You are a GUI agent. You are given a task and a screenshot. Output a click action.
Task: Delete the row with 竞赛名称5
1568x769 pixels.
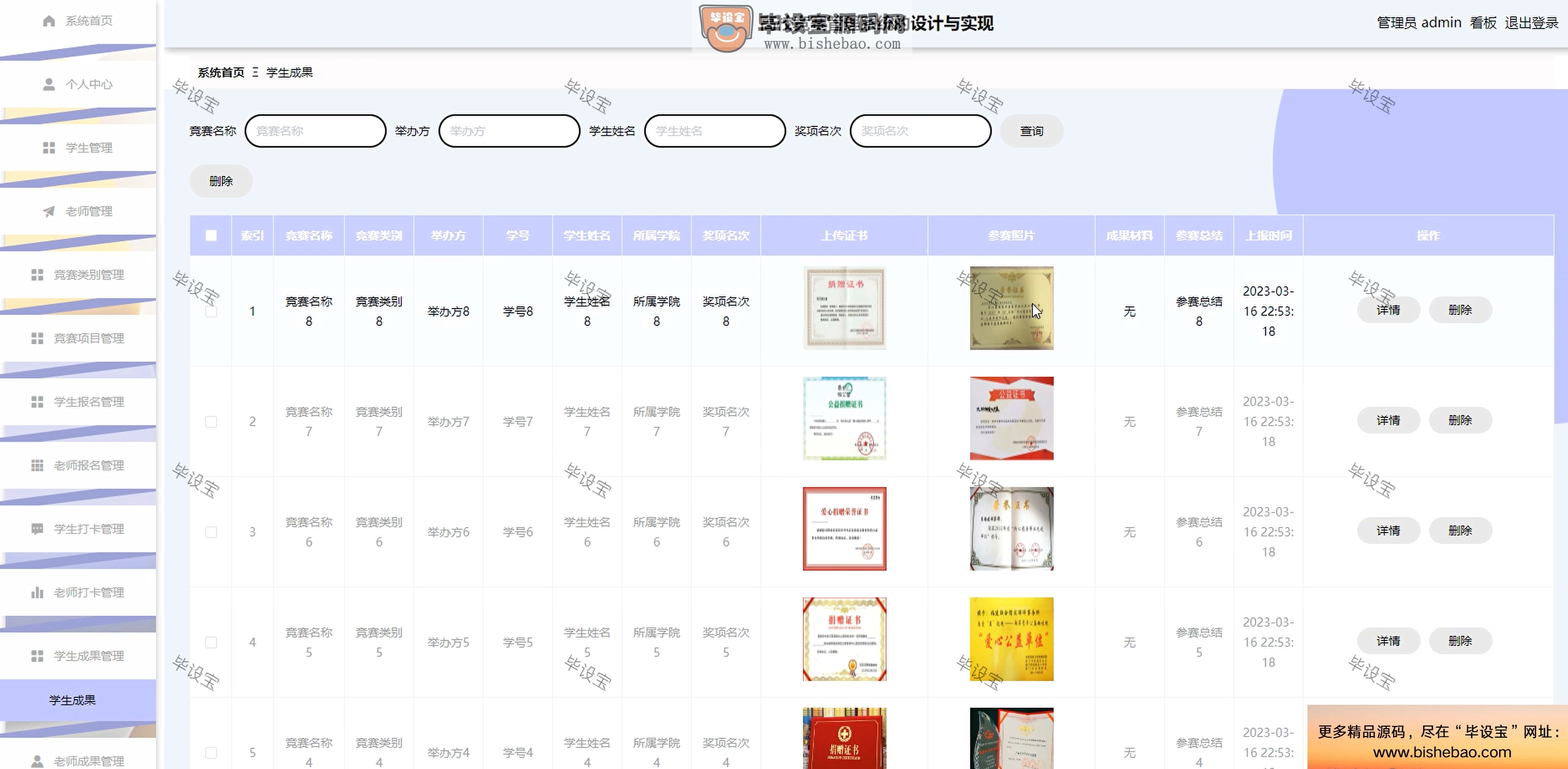(x=1460, y=641)
